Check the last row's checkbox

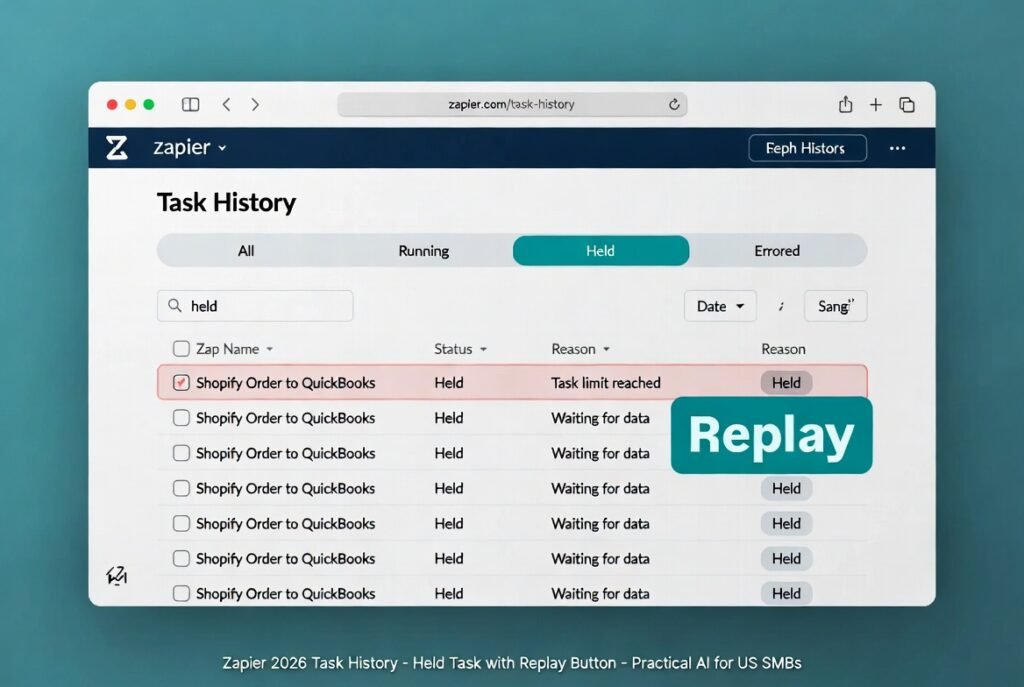coord(181,593)
